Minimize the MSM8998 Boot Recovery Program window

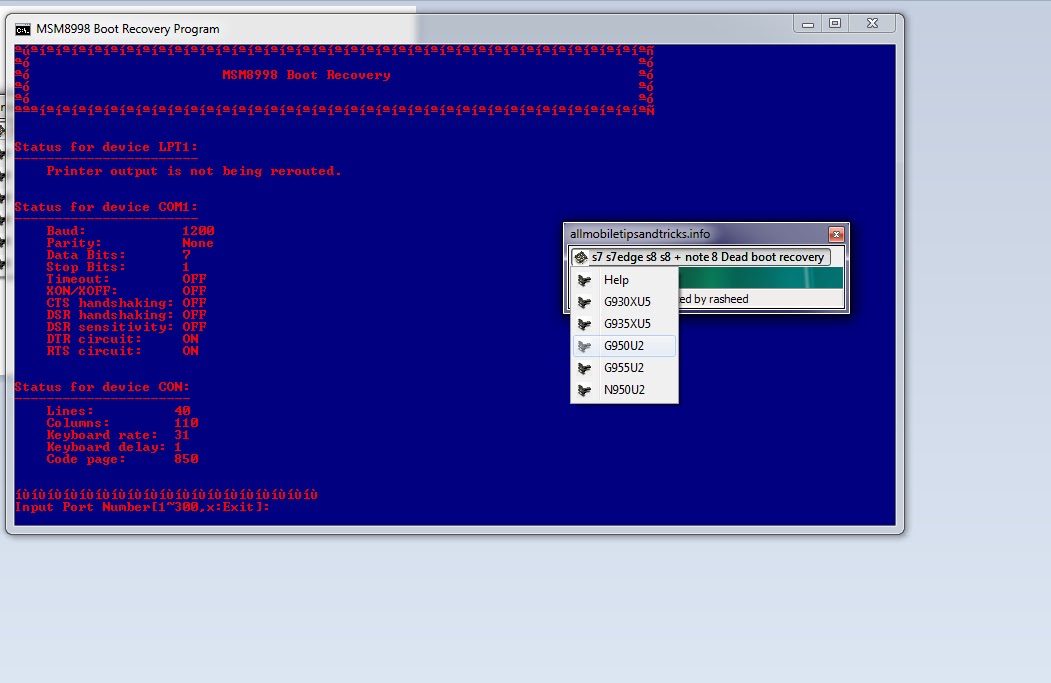click(x=808, y=23)
